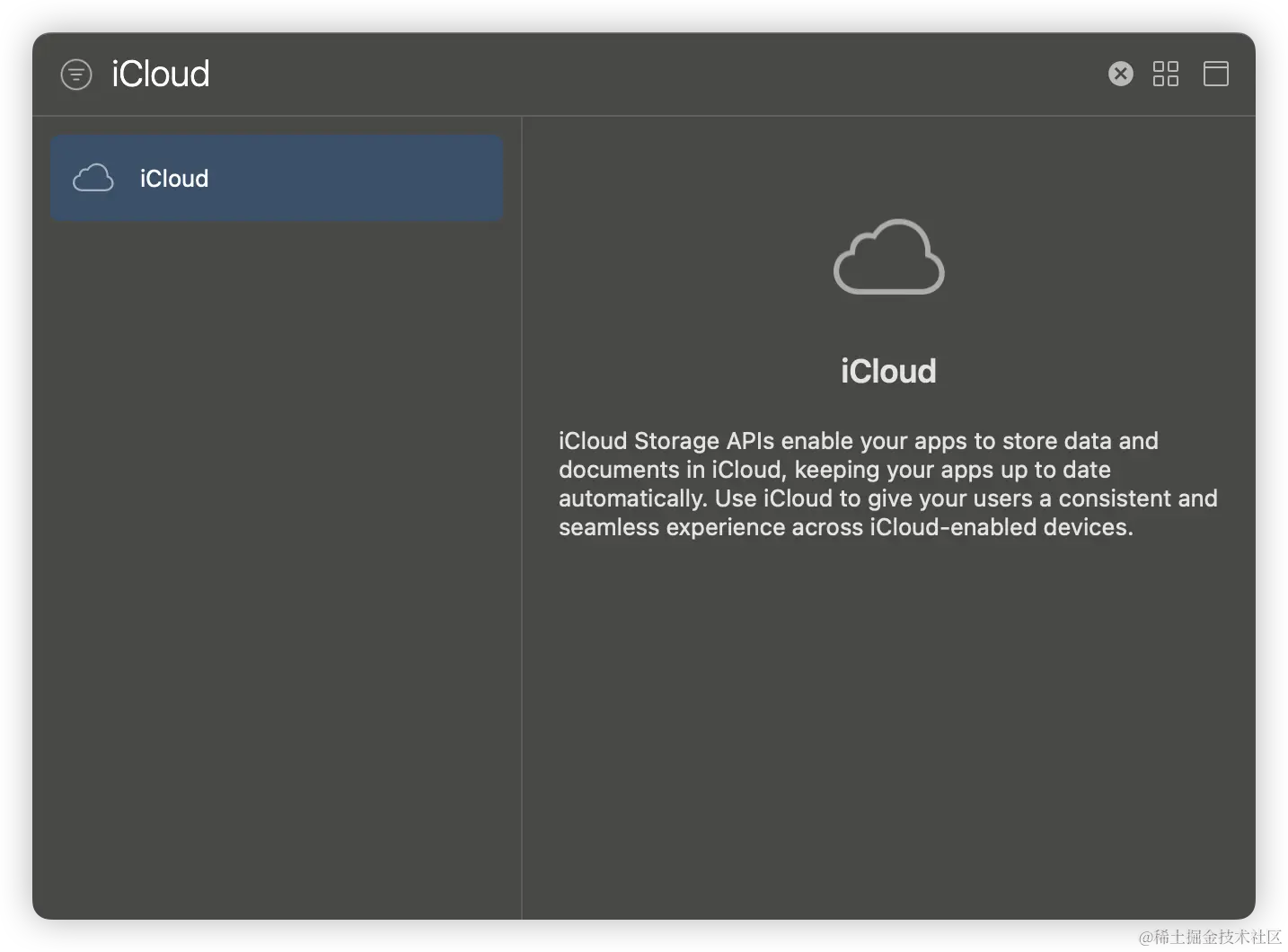Select the iCloud capability row
The width and height of the screenshot is (1288, 952).
pos(277,178)
